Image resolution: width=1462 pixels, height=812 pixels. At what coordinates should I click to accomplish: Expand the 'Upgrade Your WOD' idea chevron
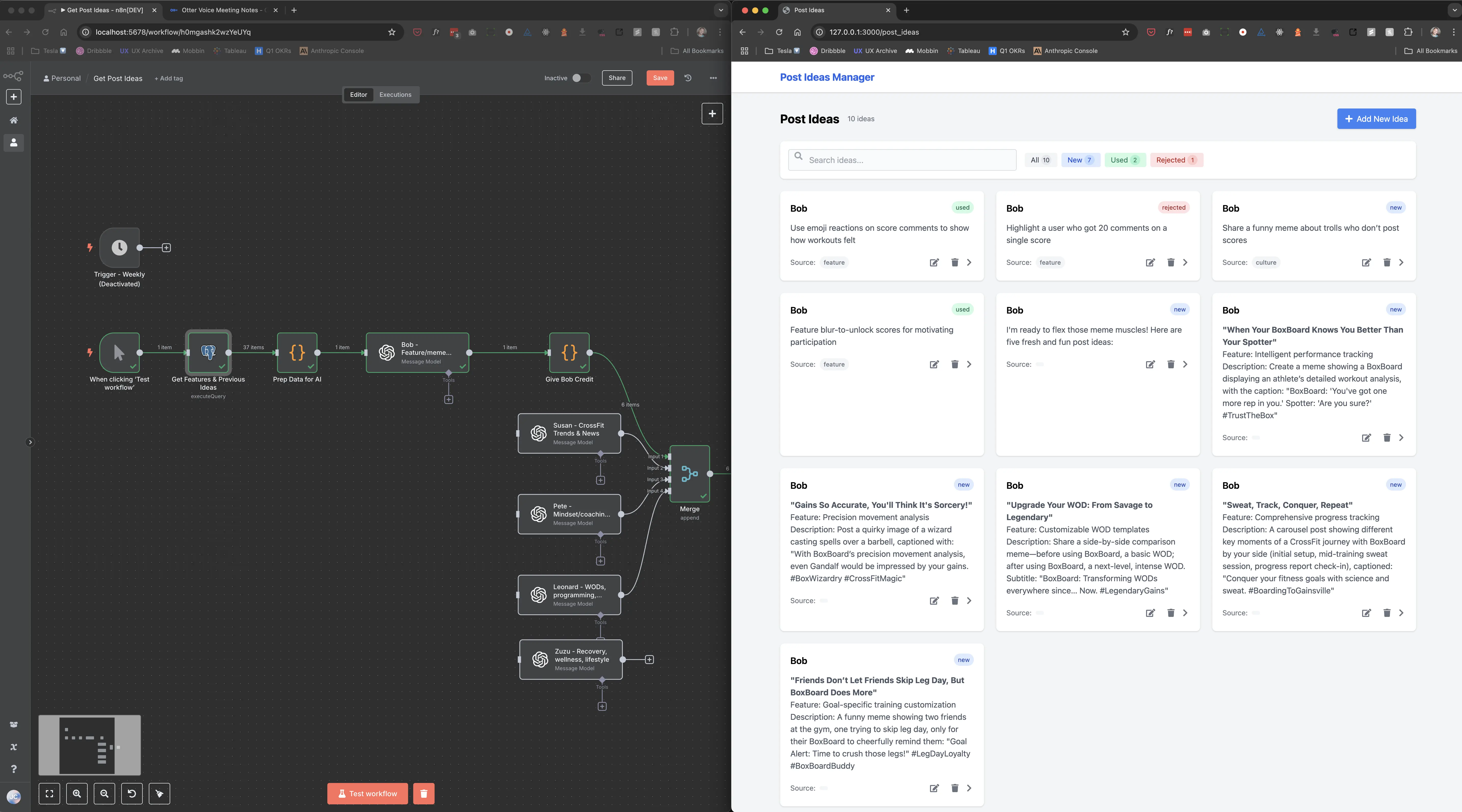point(1185,613)
